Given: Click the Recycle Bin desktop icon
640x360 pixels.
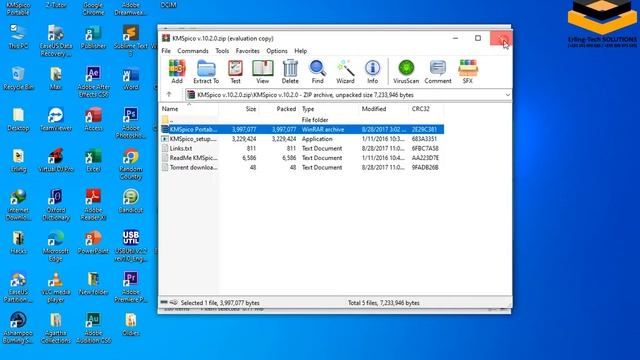Looking at the screenshot, I should point(18,78).
